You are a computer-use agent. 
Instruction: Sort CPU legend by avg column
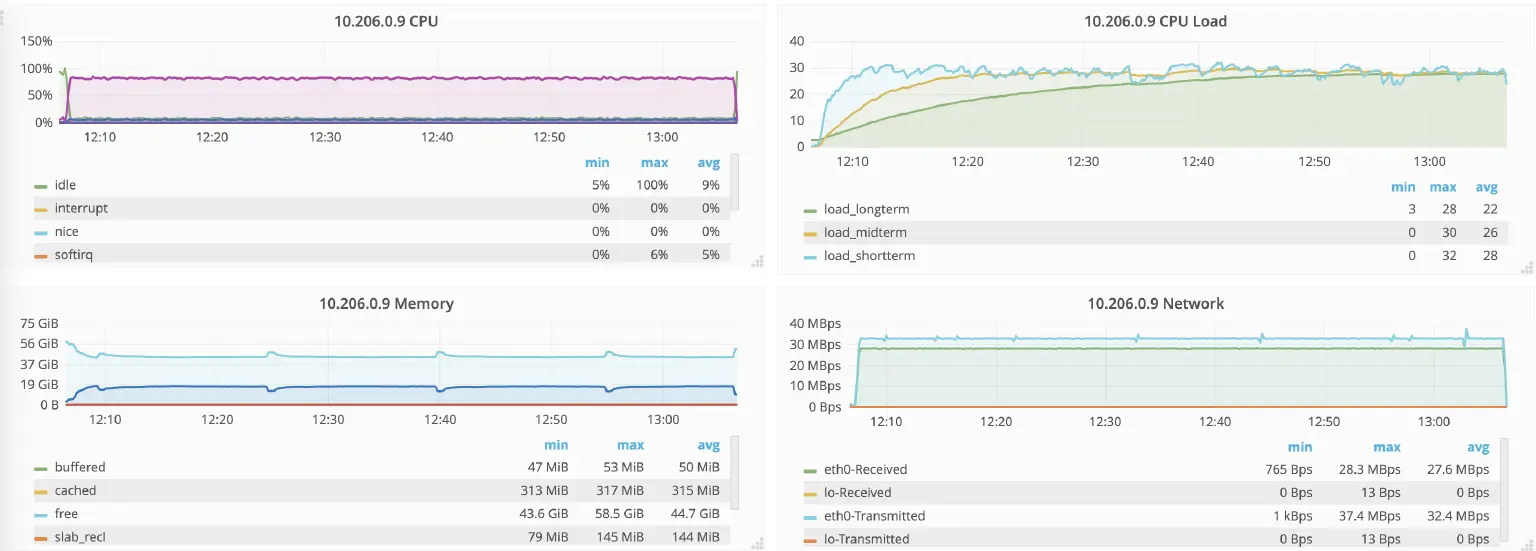click(x=708, y=163)
